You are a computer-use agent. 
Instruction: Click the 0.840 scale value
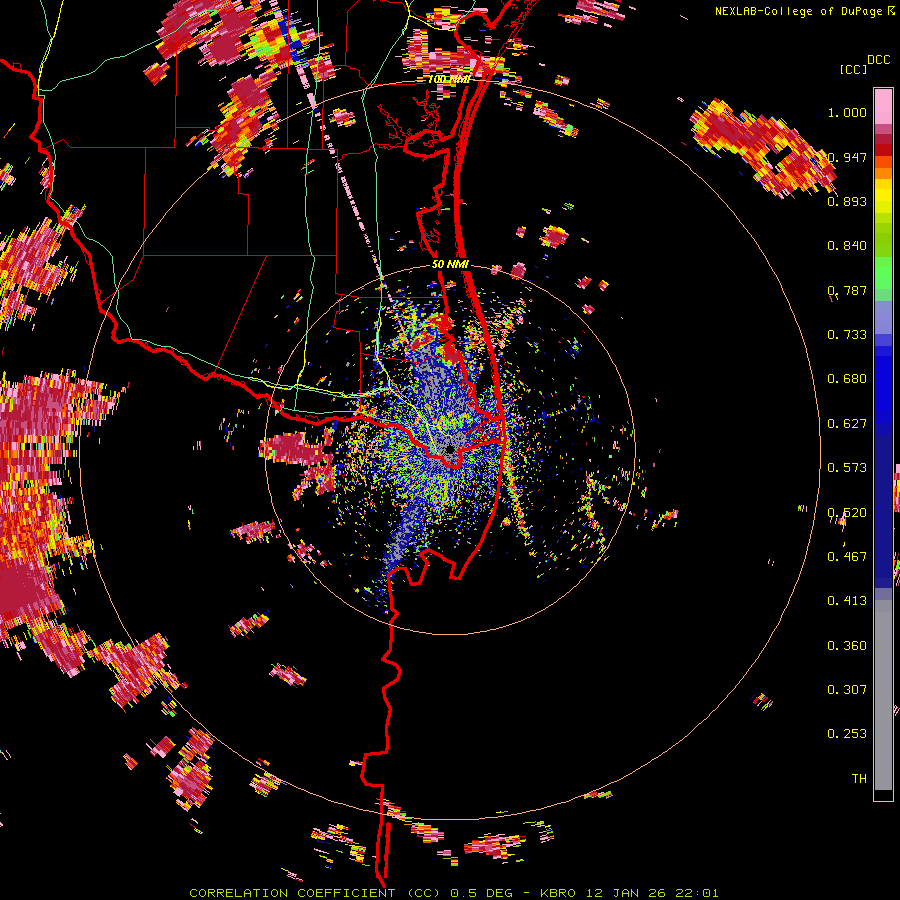(x=847, y=246)
